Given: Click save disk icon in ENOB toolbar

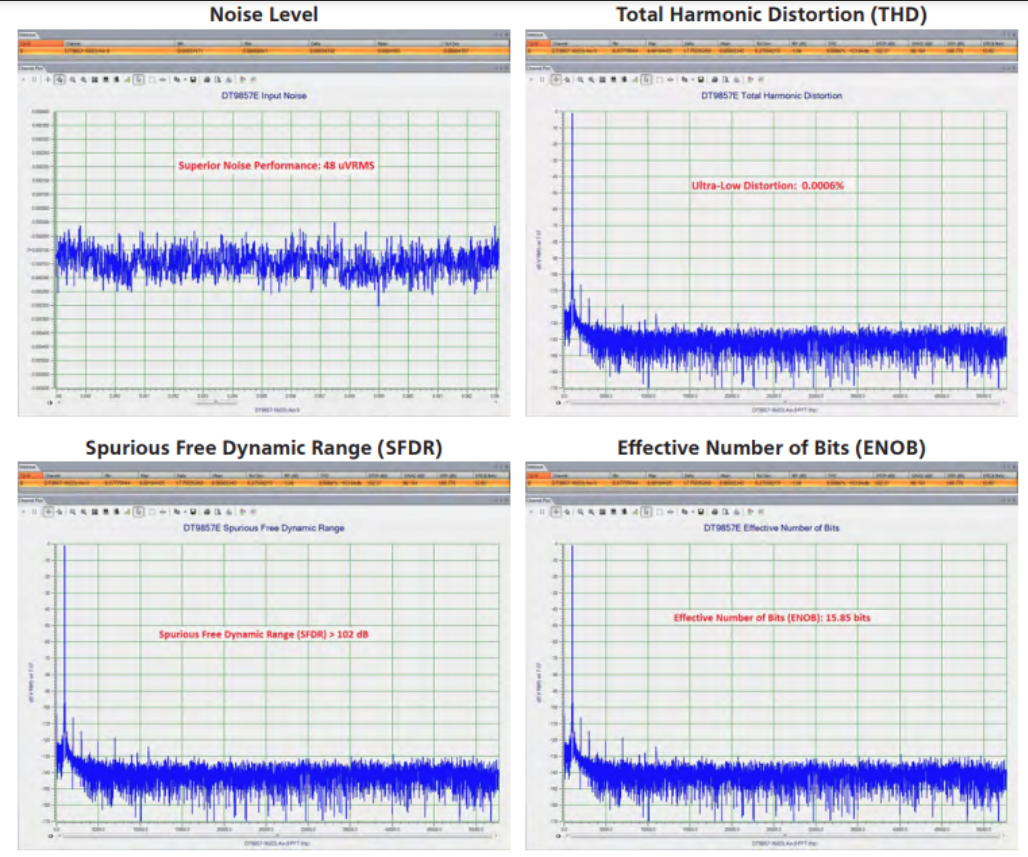Looking at the screenshot, I should [701, 511].
